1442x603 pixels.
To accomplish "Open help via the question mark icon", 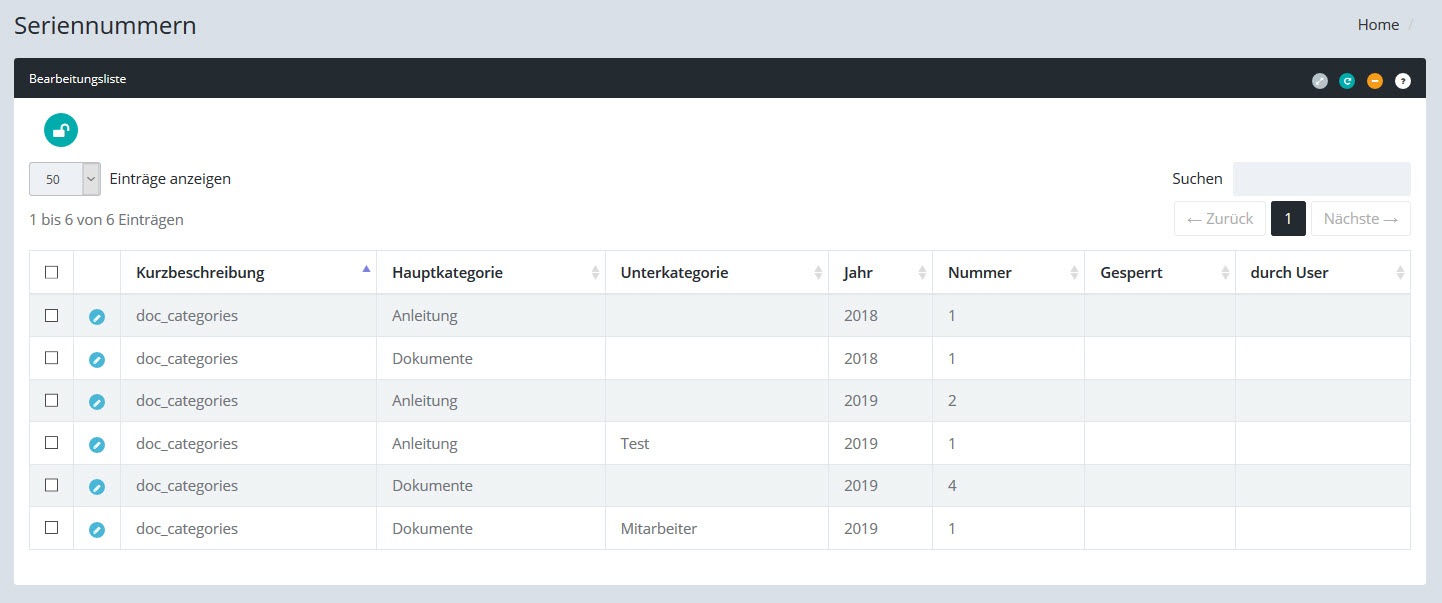I will 1403,81.
